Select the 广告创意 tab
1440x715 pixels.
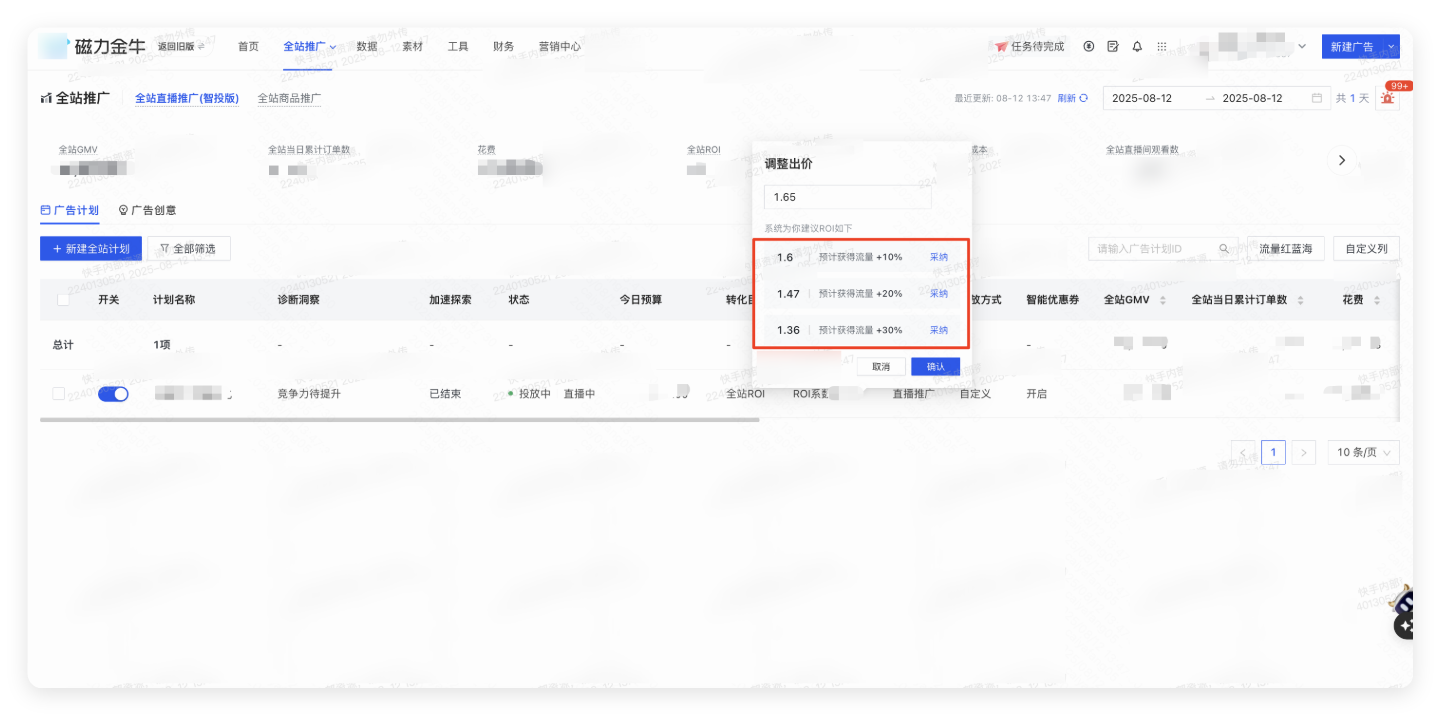point(147,210)
